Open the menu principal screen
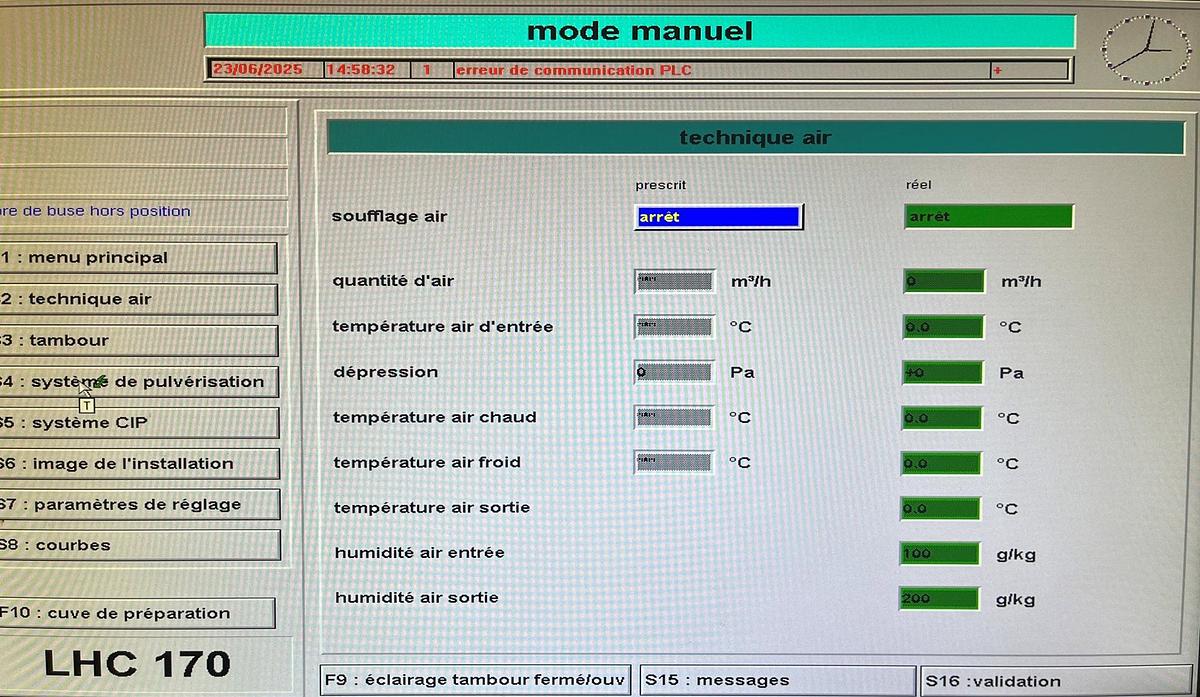 tap(138, 258)
